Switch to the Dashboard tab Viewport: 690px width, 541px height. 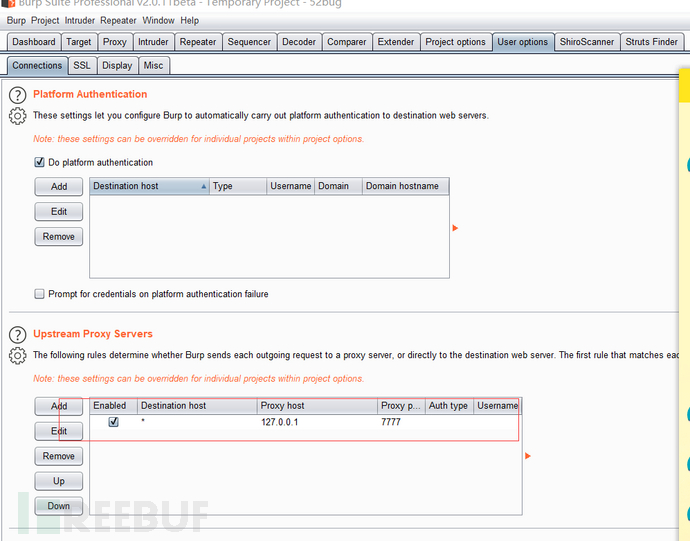34,42
